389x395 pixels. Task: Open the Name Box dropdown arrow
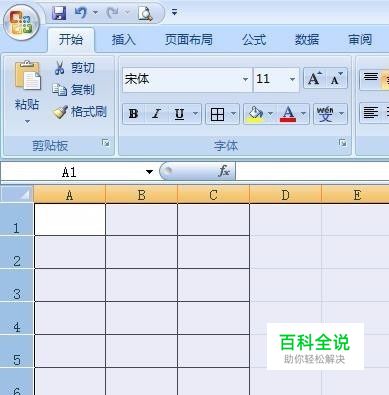pos(149,172)
